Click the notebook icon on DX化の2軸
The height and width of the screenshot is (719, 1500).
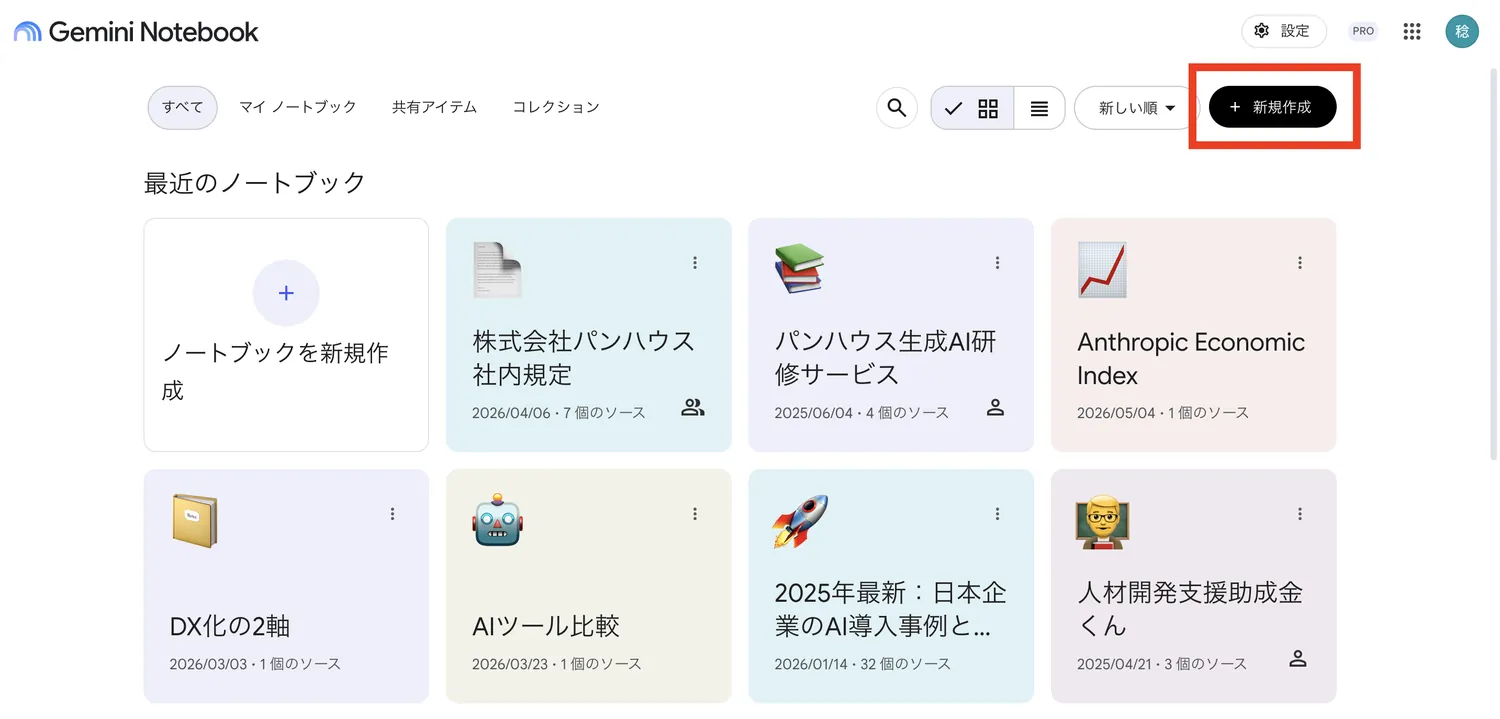[x=194, y=521]
